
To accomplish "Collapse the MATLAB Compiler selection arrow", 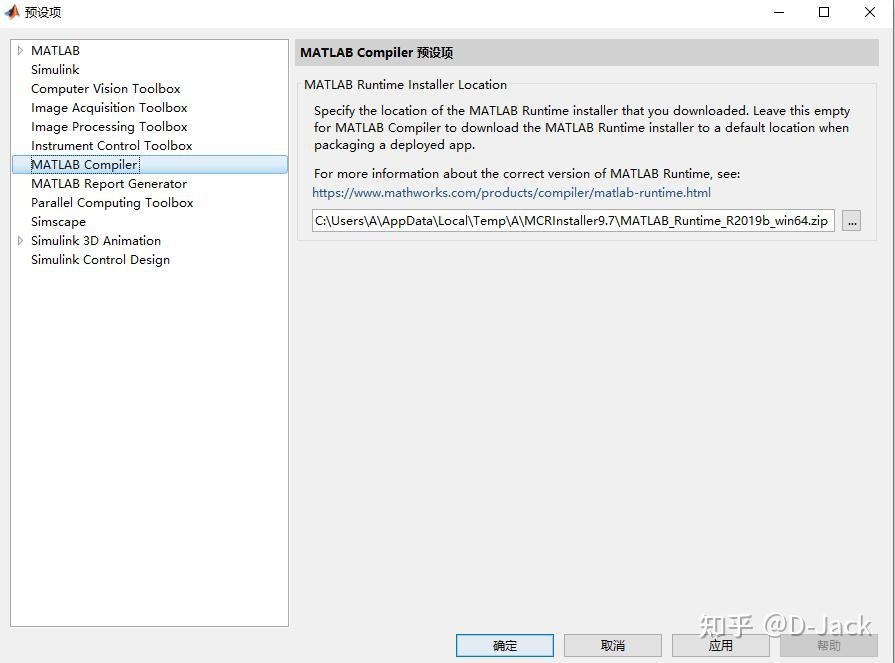I will [20, 164].
